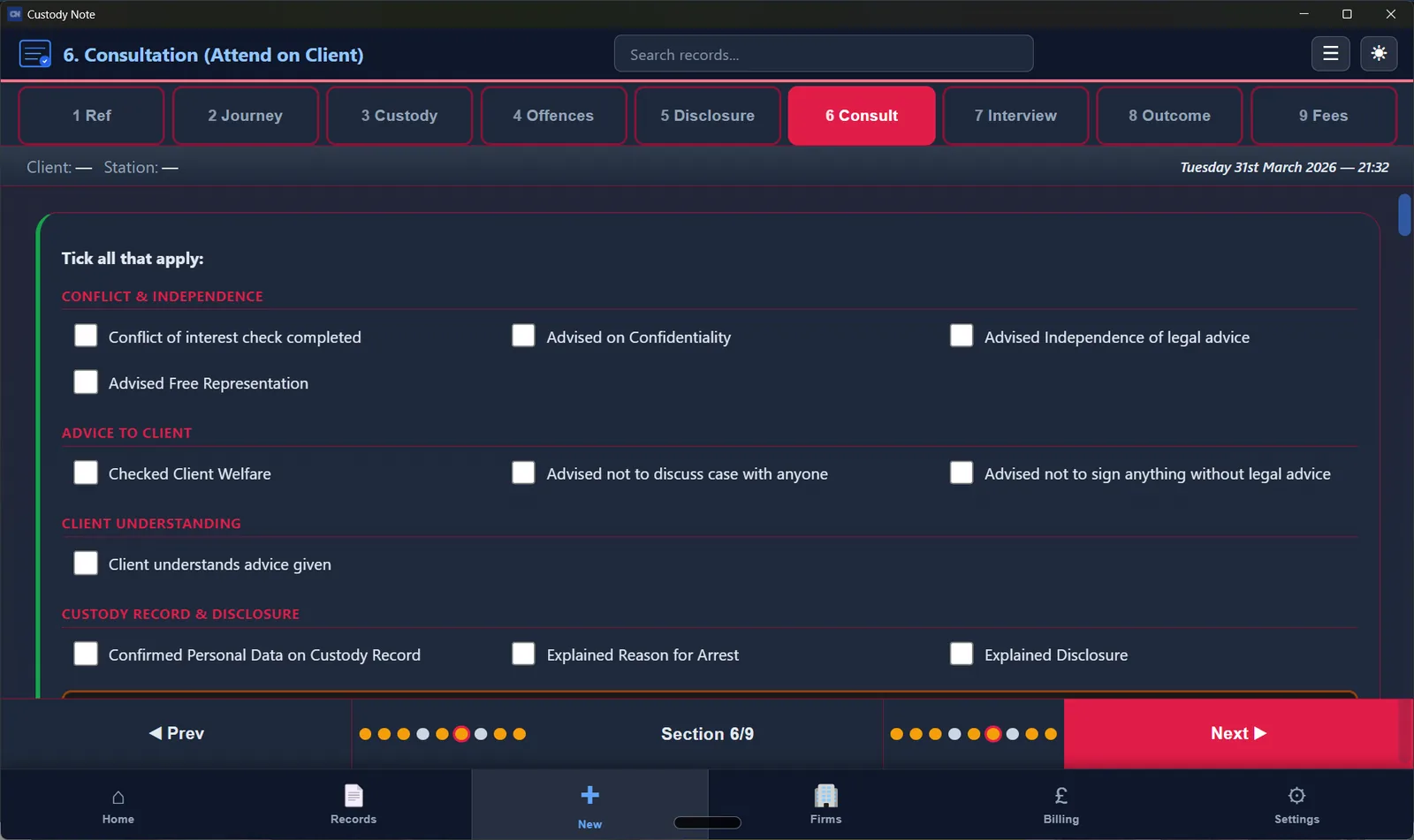The height and width of the screenshot is (840, 1414).
Task: Open the Billing section
Action: pos(1060,804)
